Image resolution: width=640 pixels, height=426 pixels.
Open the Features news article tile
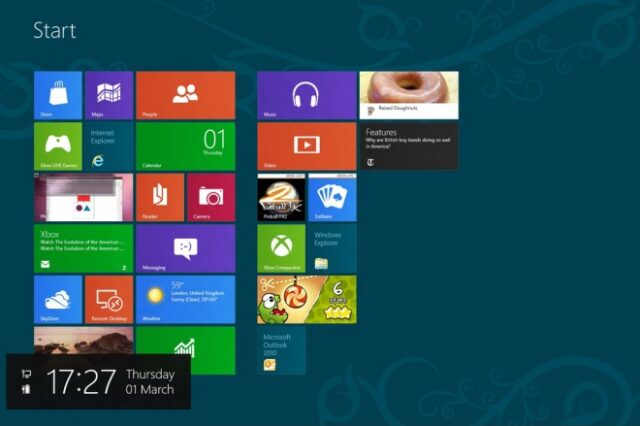coord(409,146)
